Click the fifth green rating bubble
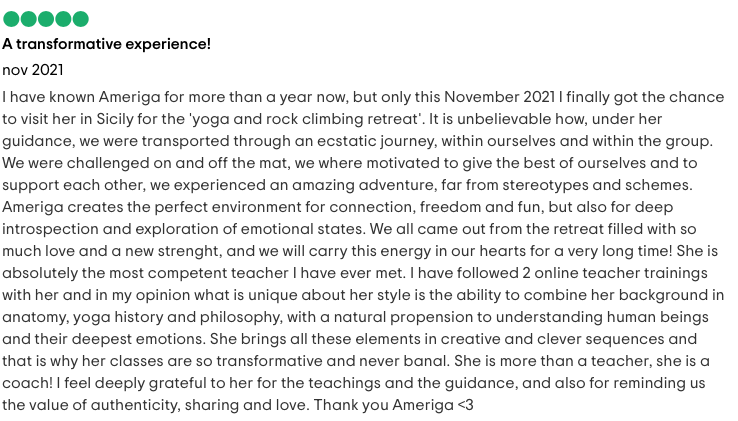Viewport: 738px width, 421px height. (x=80, y=19)
